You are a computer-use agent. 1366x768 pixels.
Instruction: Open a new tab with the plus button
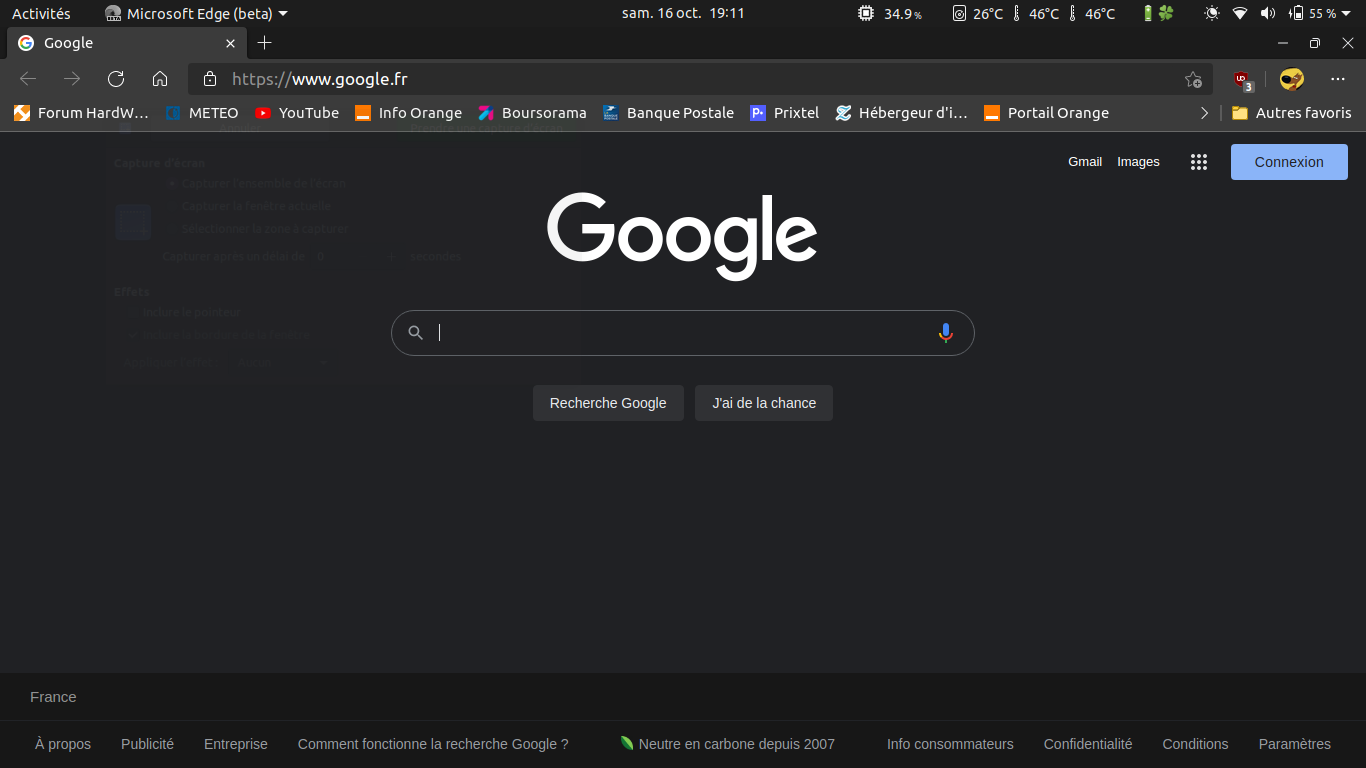[x=264, y=43]
